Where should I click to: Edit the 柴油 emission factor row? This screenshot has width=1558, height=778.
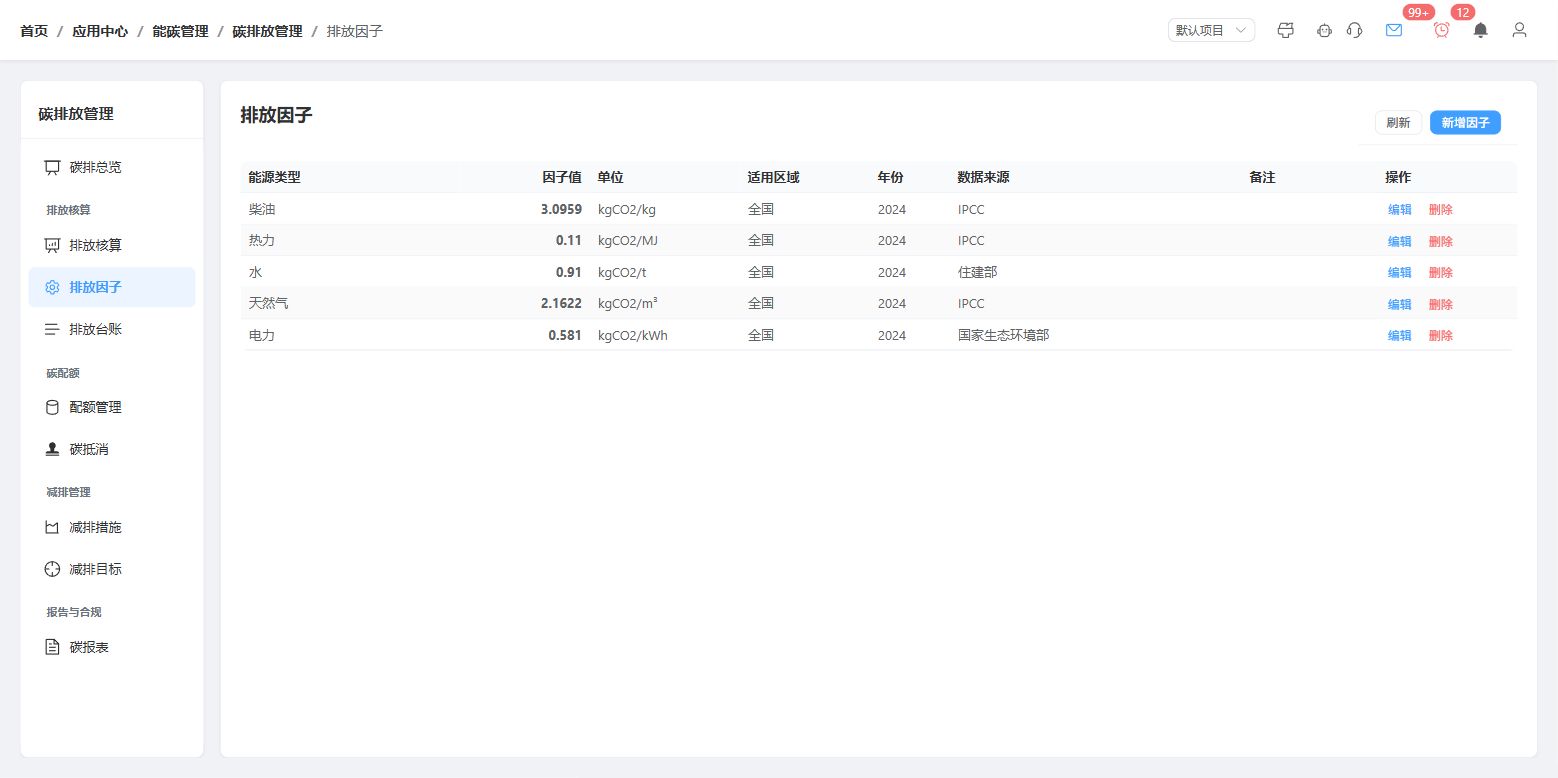[x=1400, y=209]
